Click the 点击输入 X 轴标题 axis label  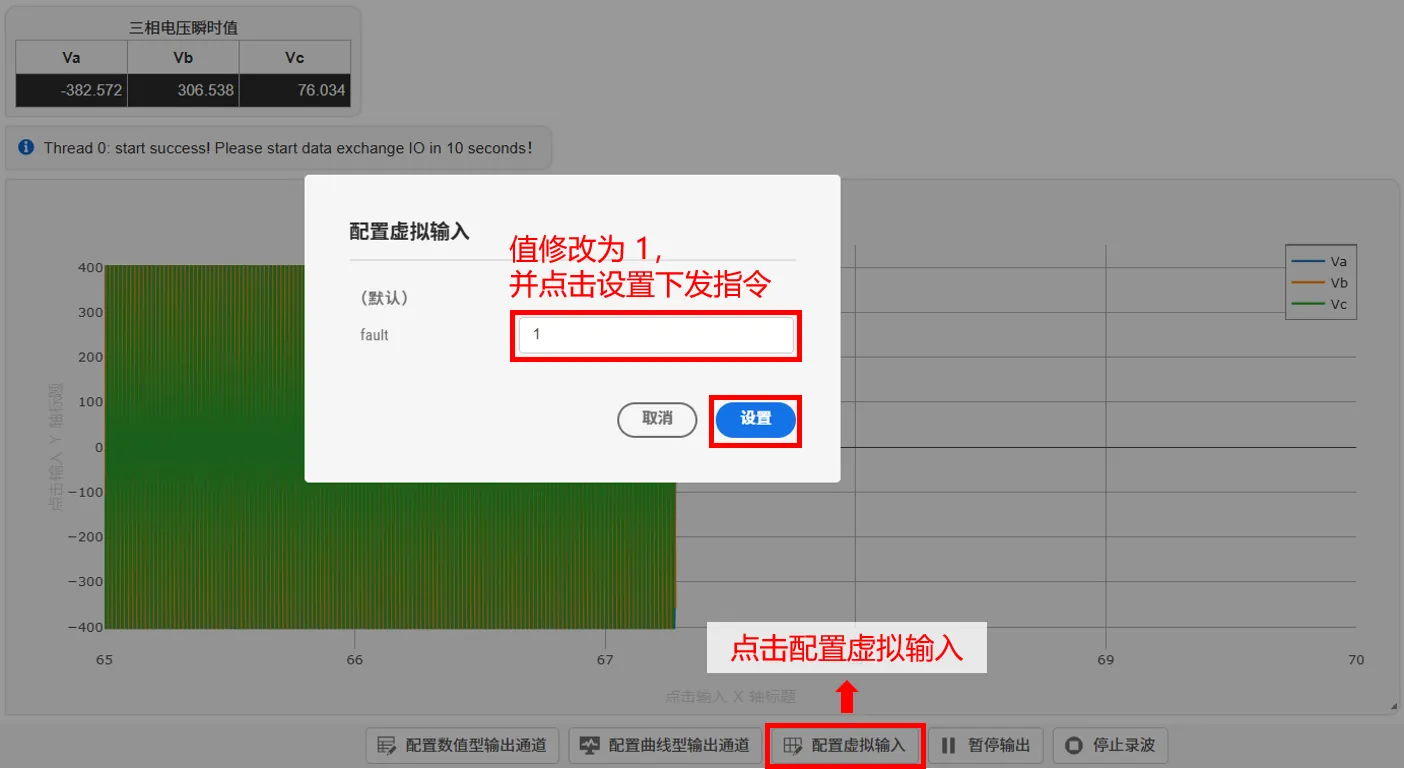pos(730,696)
